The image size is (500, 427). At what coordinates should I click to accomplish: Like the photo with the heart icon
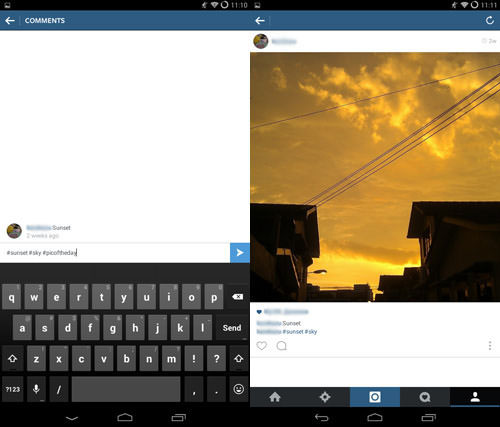pyautogui.click(x=262, y=346)
